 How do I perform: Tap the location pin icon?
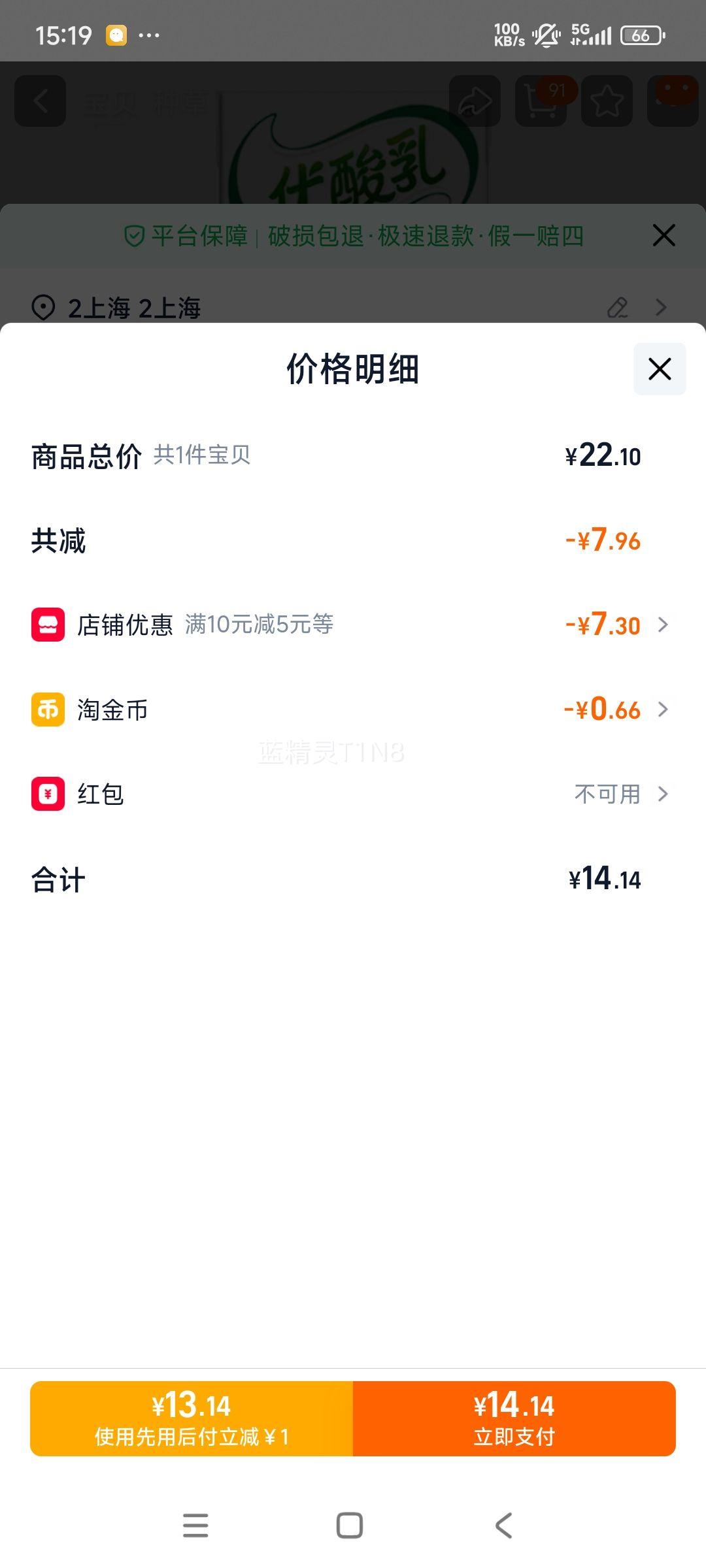[43, 307]
